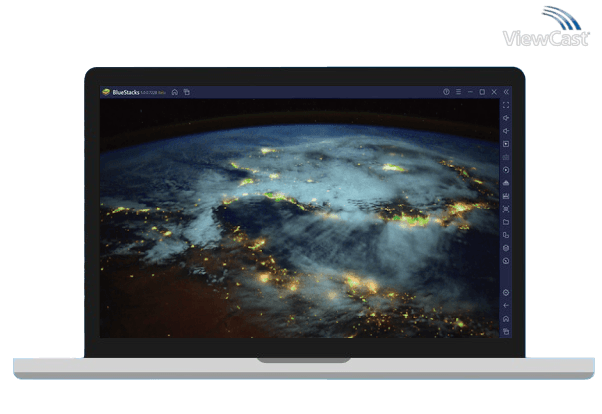The image size is (602, 414).
Task: Open recent apps at sidebar bottom
Action: click(x=506, y=331)
